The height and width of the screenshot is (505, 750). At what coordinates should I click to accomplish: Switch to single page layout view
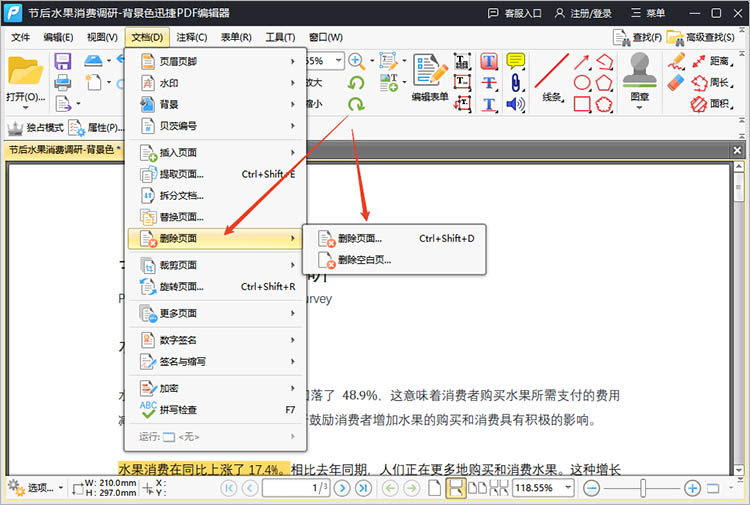click(x=434, y=488)
